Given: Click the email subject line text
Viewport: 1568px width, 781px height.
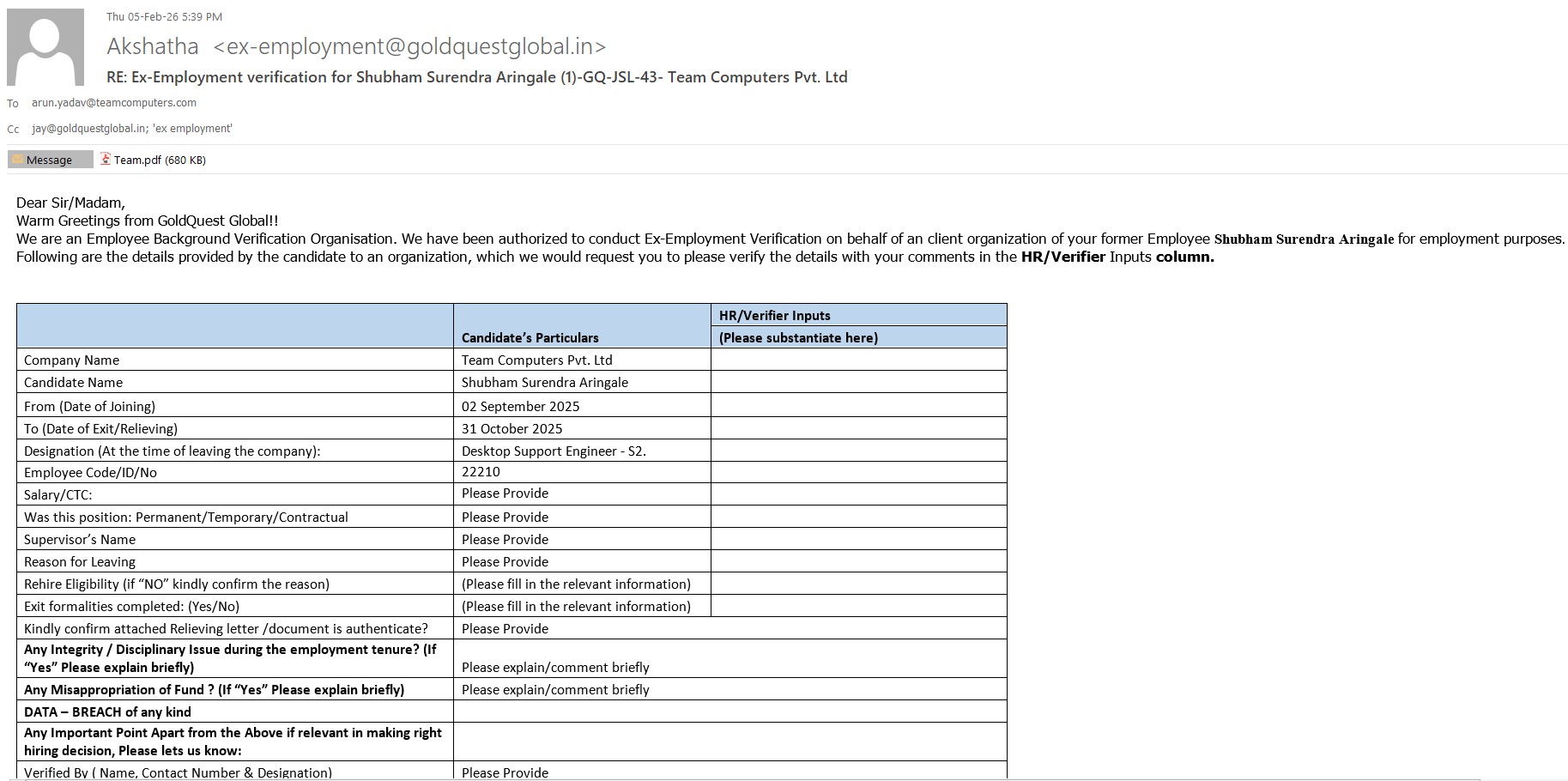Looking at the screenshot, I should point(476,77).
